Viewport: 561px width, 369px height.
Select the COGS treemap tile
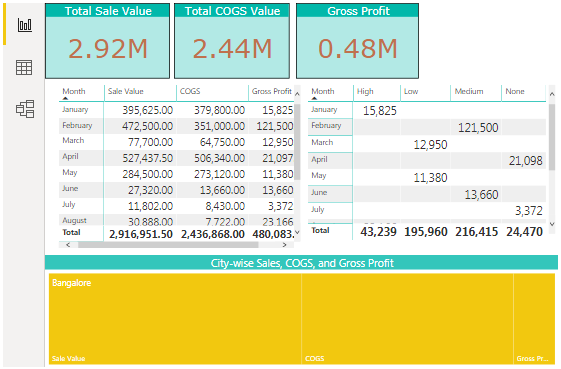click(x=408, y=319)
